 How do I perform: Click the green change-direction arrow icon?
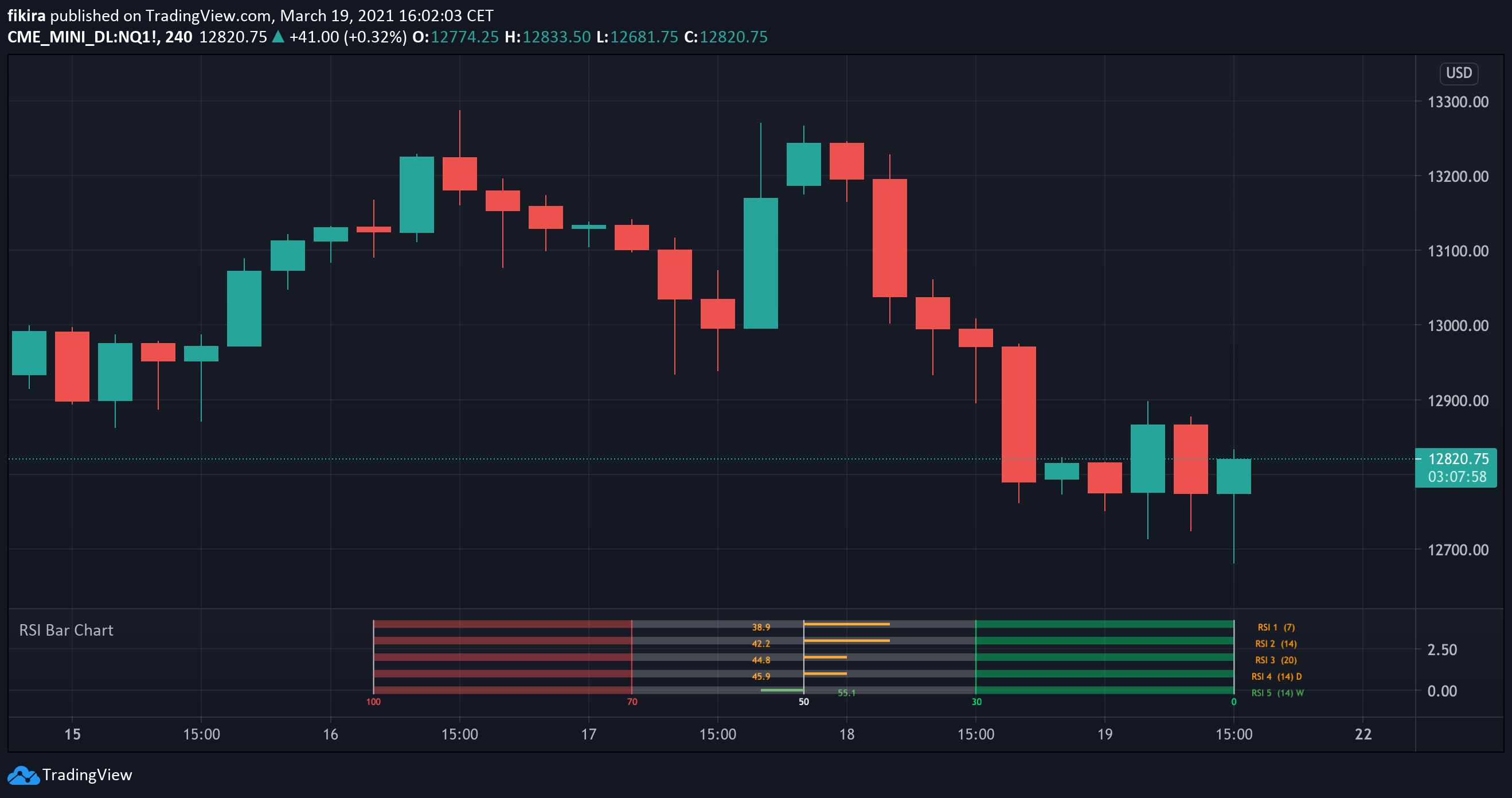[278, 37]
